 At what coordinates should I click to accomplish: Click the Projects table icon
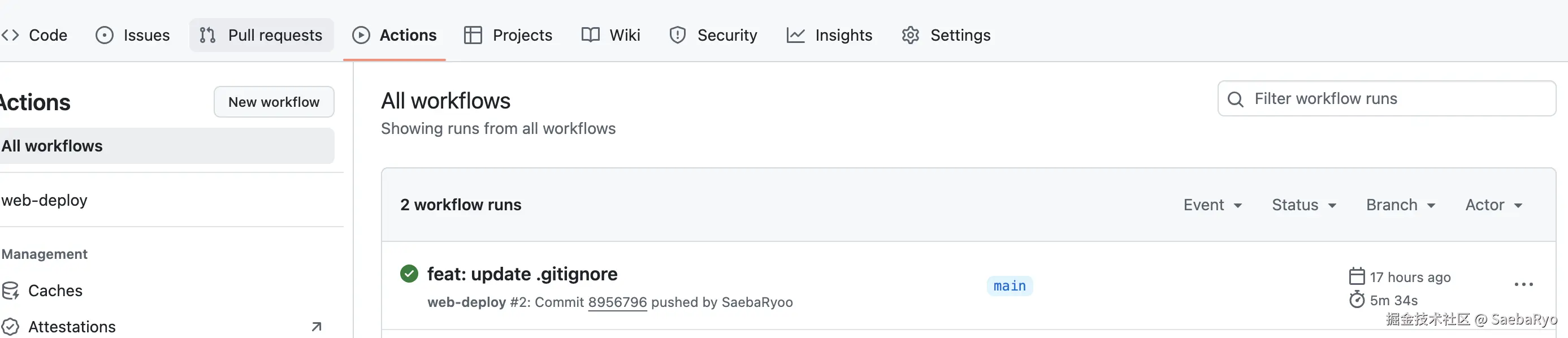[x=473, y=35]
